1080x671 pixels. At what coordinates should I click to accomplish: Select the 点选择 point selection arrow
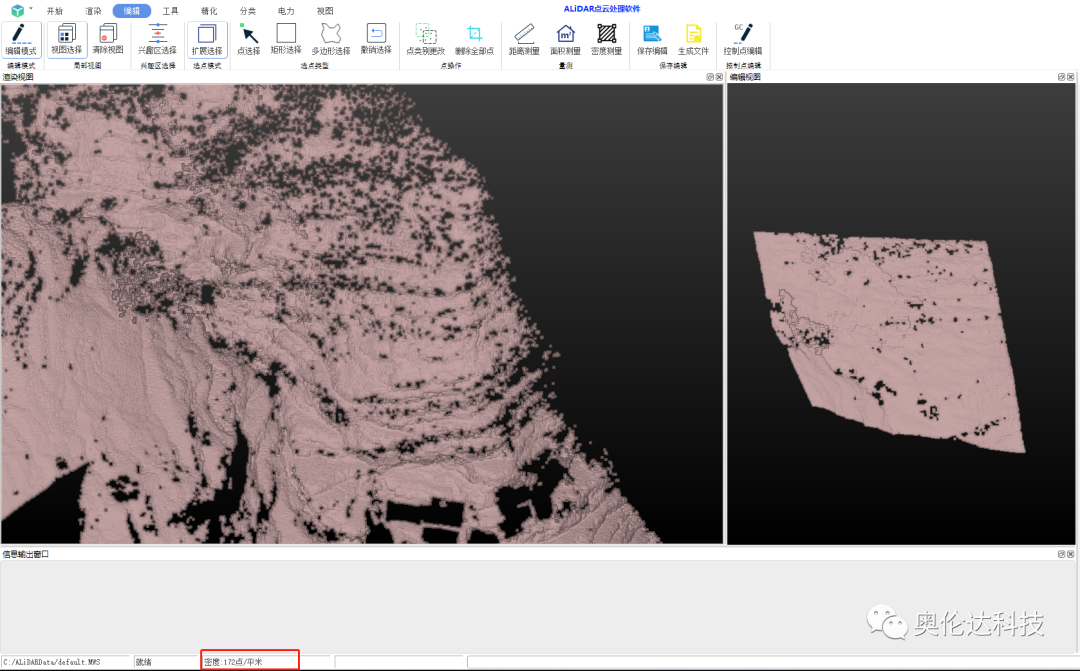pyautogui.click(x=248, y=38)
